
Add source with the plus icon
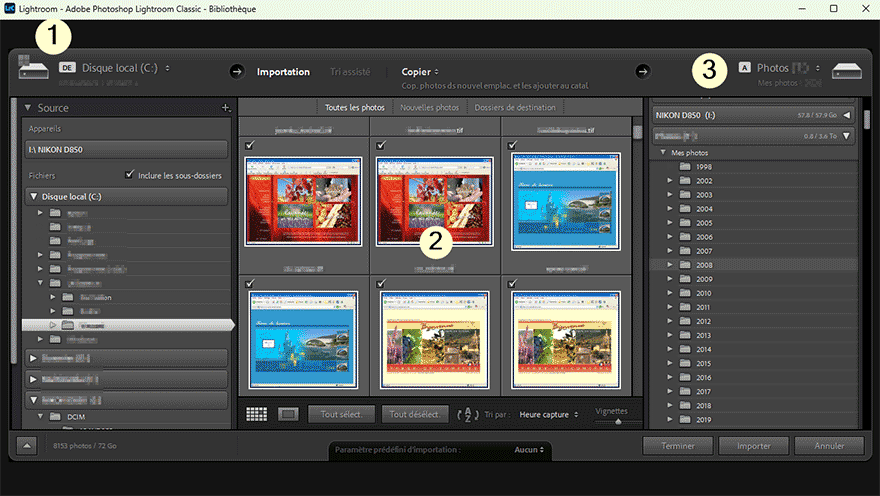pos(226,108)
